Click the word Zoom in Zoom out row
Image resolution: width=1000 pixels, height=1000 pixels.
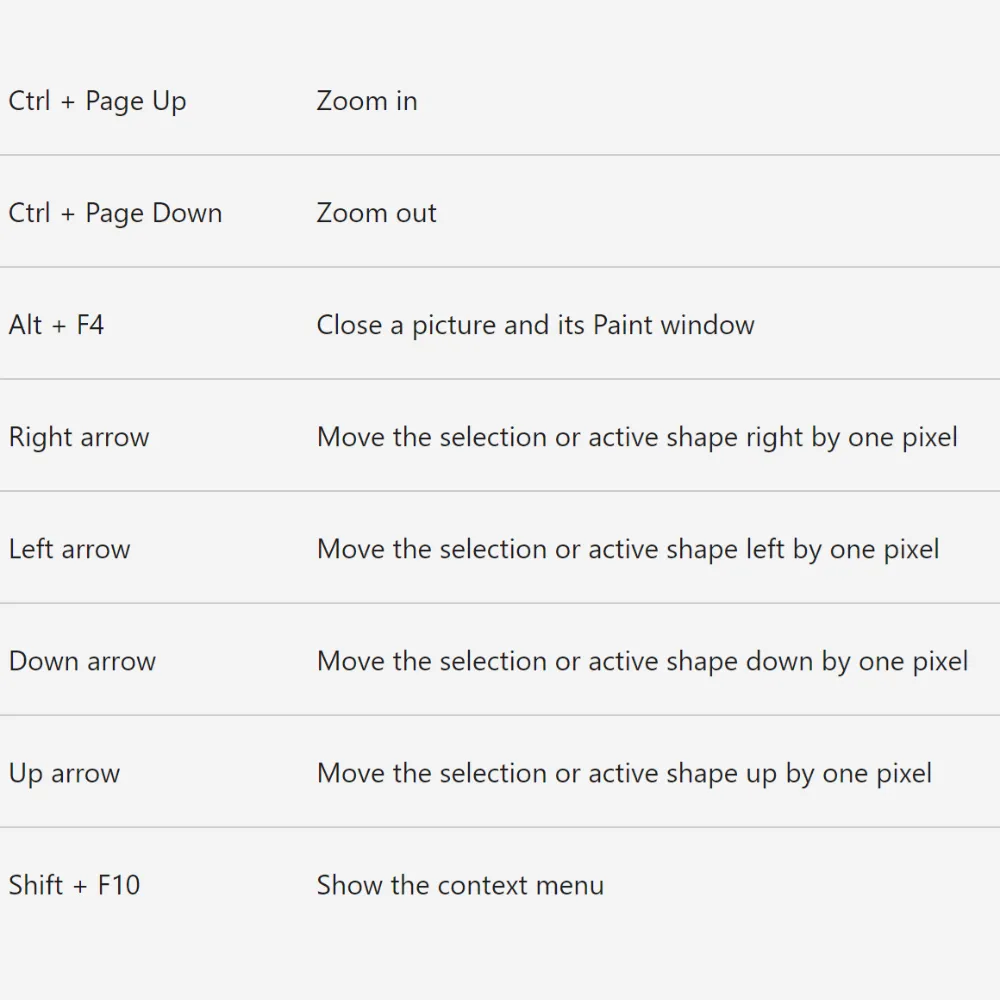tap(352, 213)
